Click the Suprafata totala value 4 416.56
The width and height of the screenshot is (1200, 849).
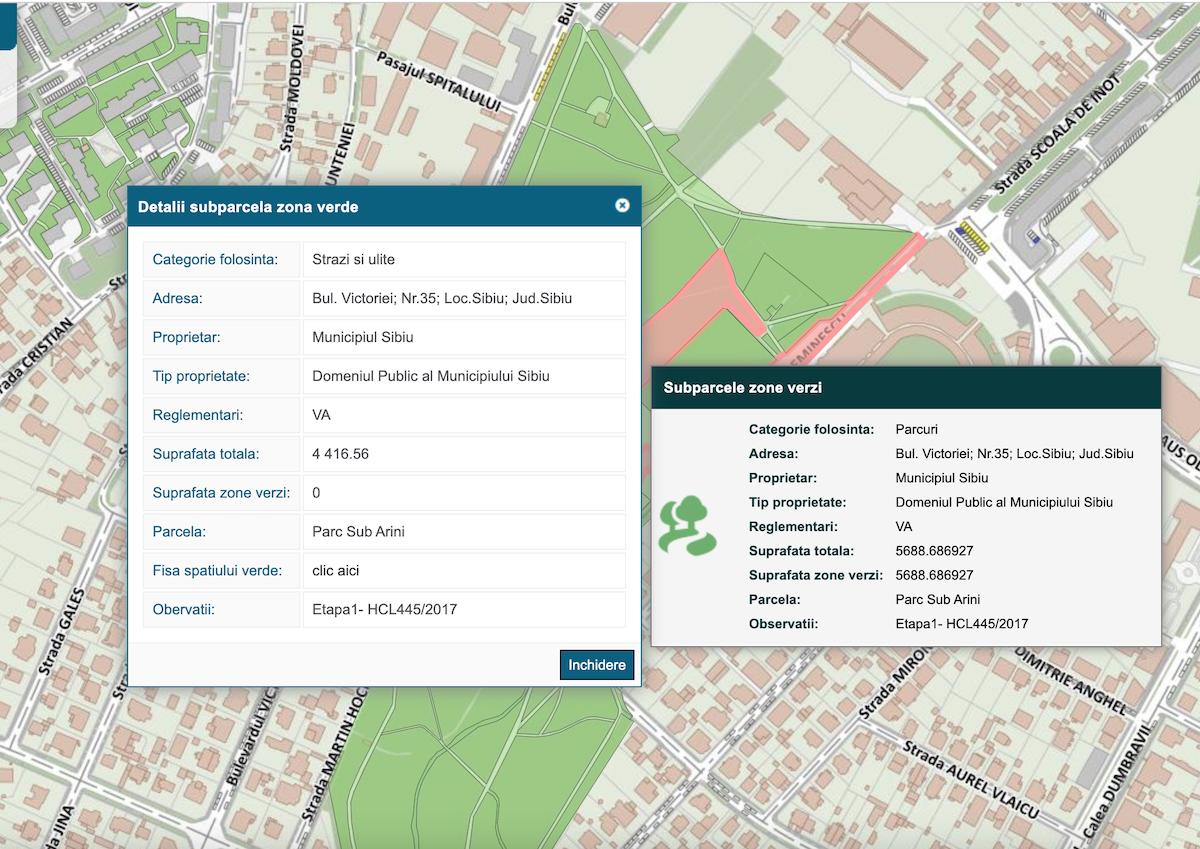click(341, 454)
